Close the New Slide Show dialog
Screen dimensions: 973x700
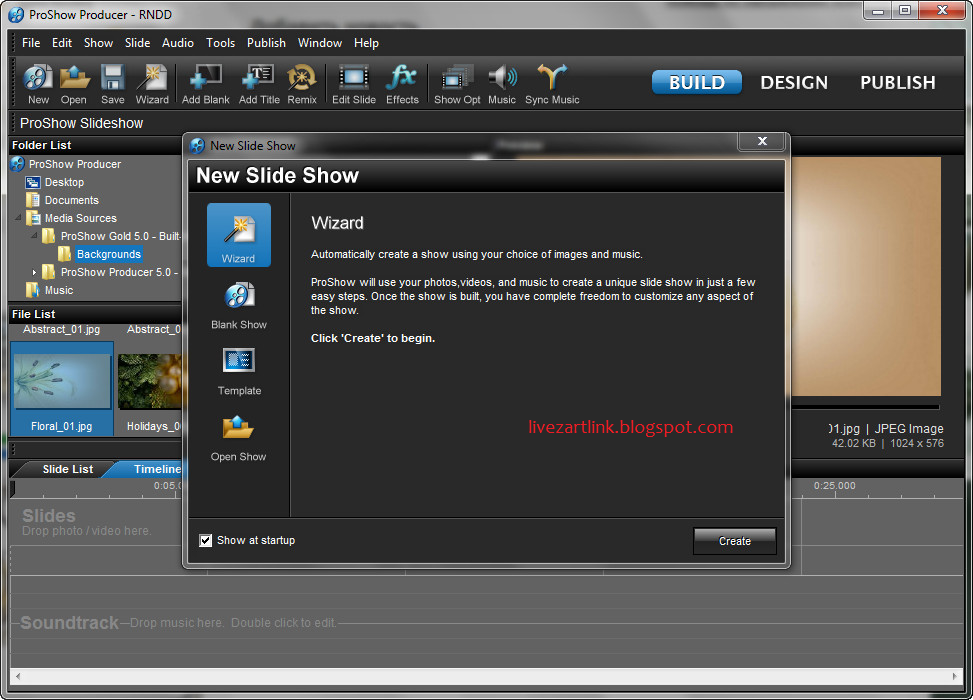click(763, 141)
